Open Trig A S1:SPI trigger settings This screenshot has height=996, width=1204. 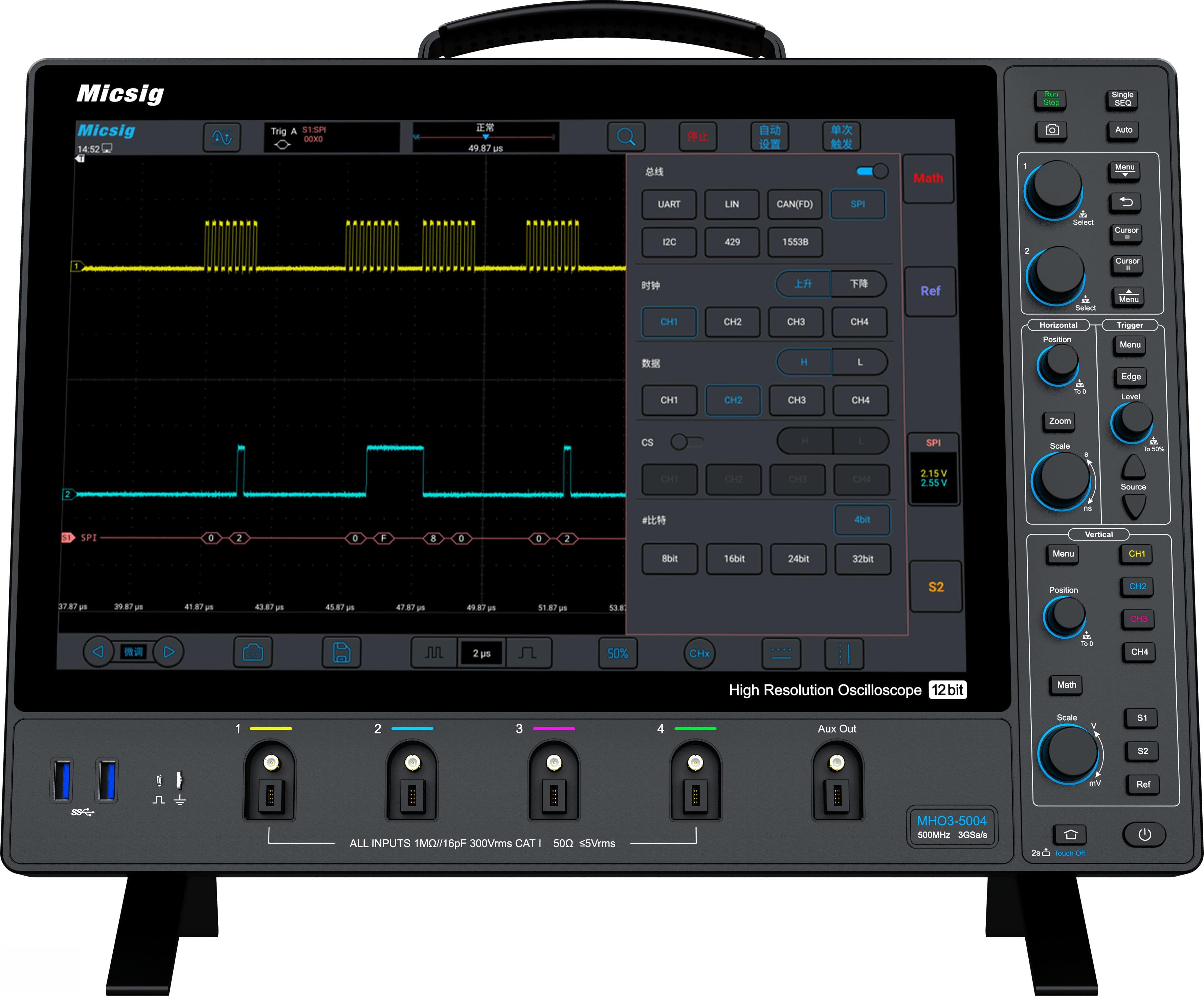[331, 137]
